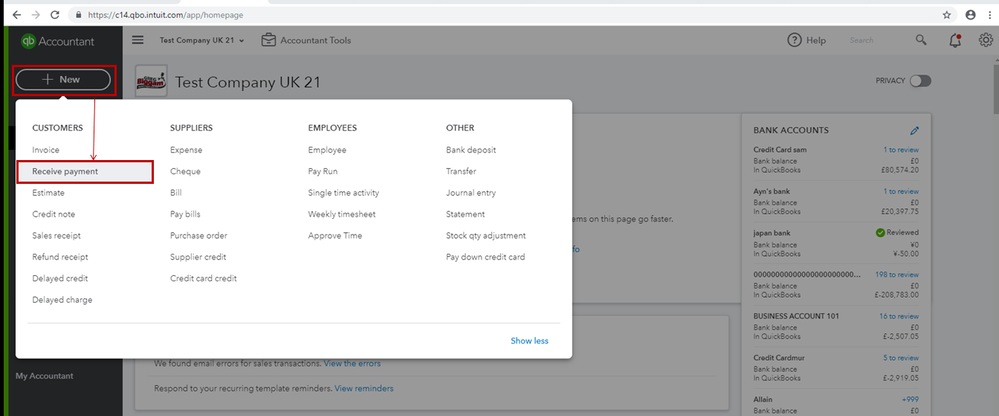Open the browser profile avatar icon
The height and width of the screenshot is (416, 999).
point(970,14)
